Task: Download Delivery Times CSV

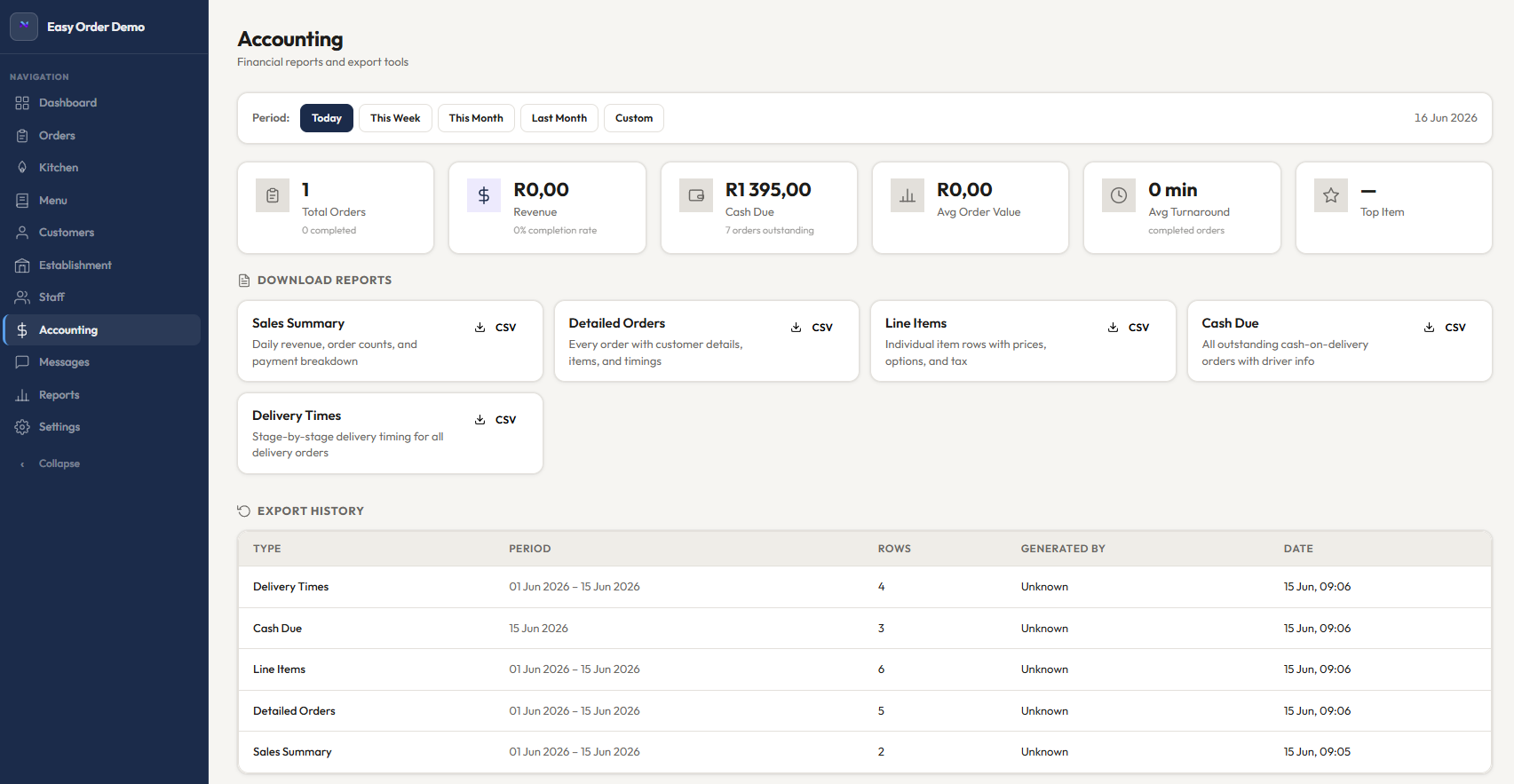Action: (495, 420)
